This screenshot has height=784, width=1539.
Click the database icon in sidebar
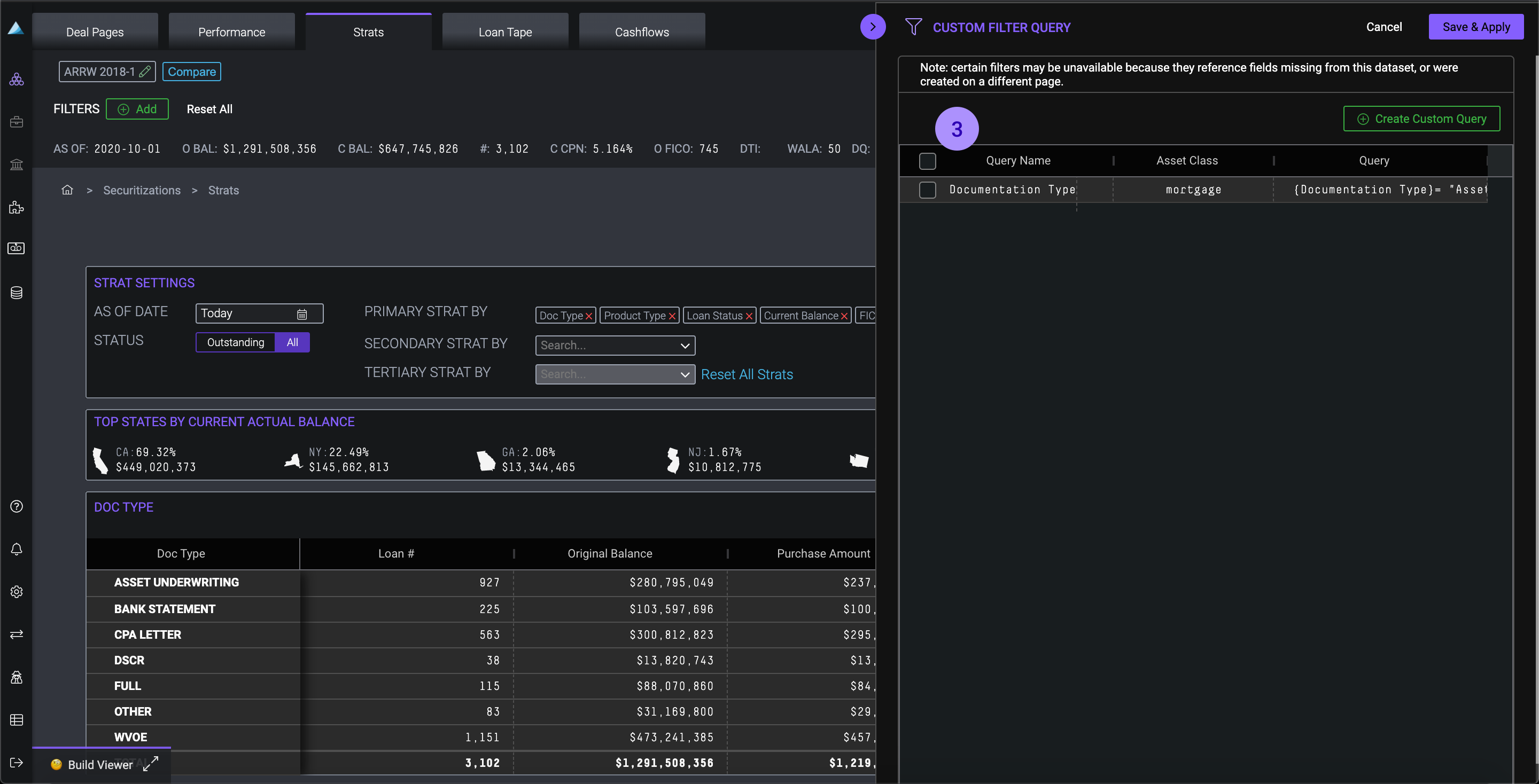17,293
